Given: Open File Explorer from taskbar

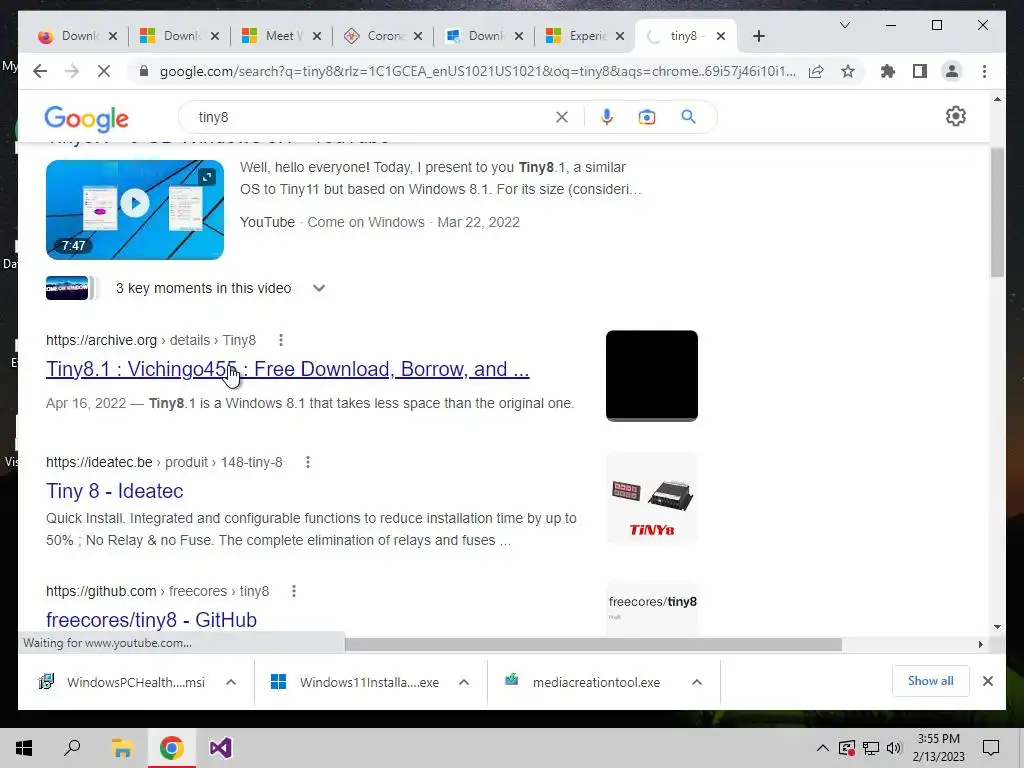Looking at the screenshot, I should (121, 748).
